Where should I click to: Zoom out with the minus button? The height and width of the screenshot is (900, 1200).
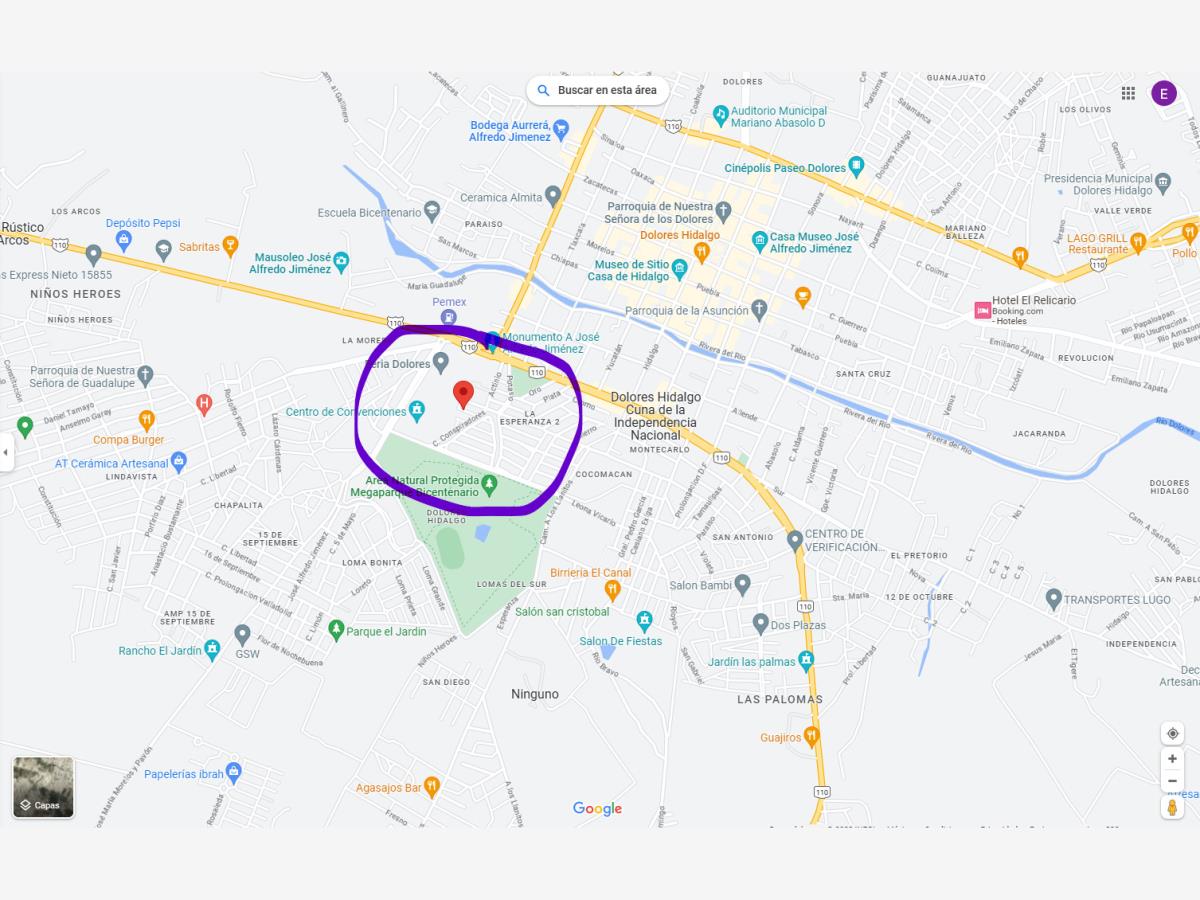(x=1172, y=781)
